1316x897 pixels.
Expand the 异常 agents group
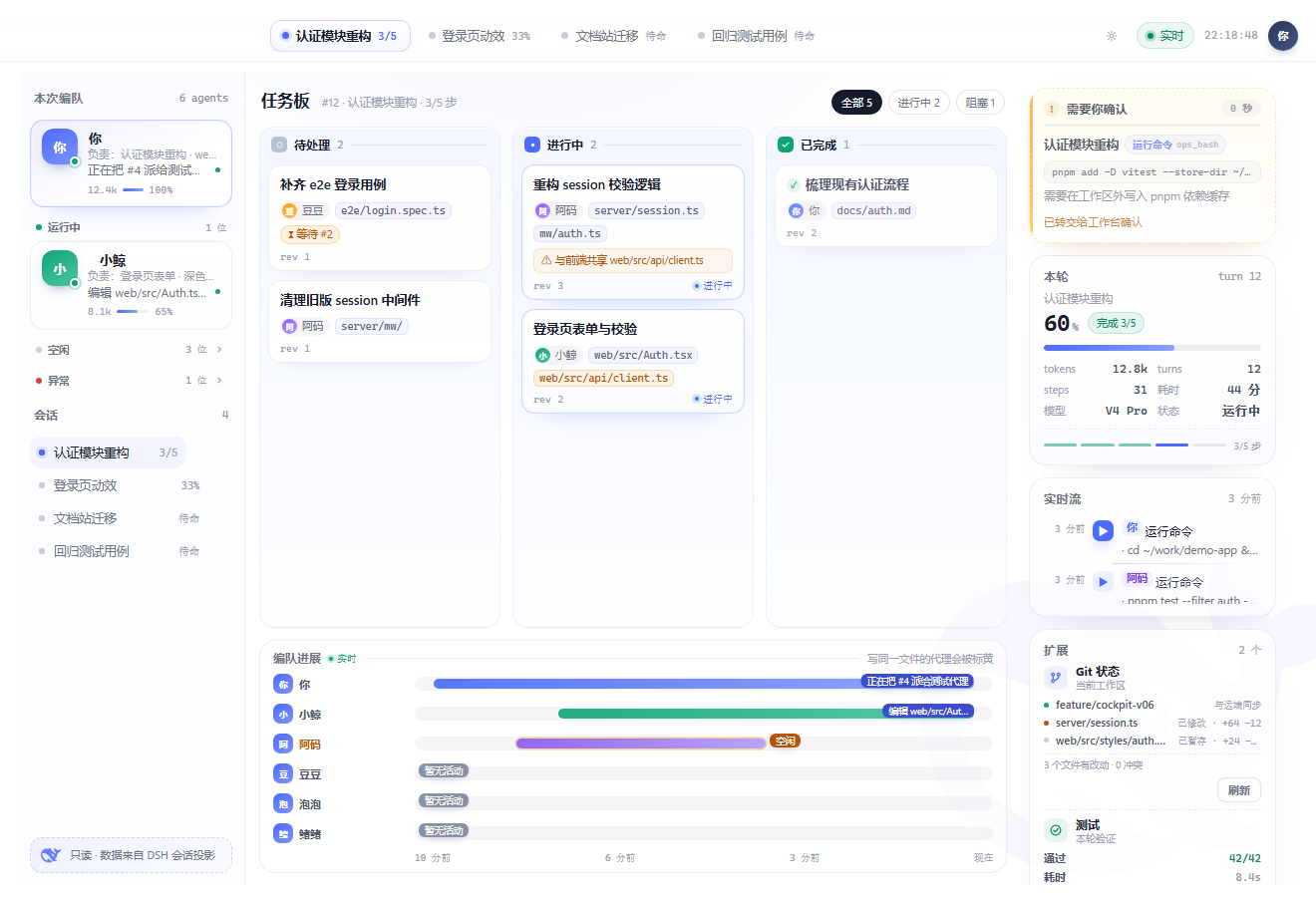130,381
